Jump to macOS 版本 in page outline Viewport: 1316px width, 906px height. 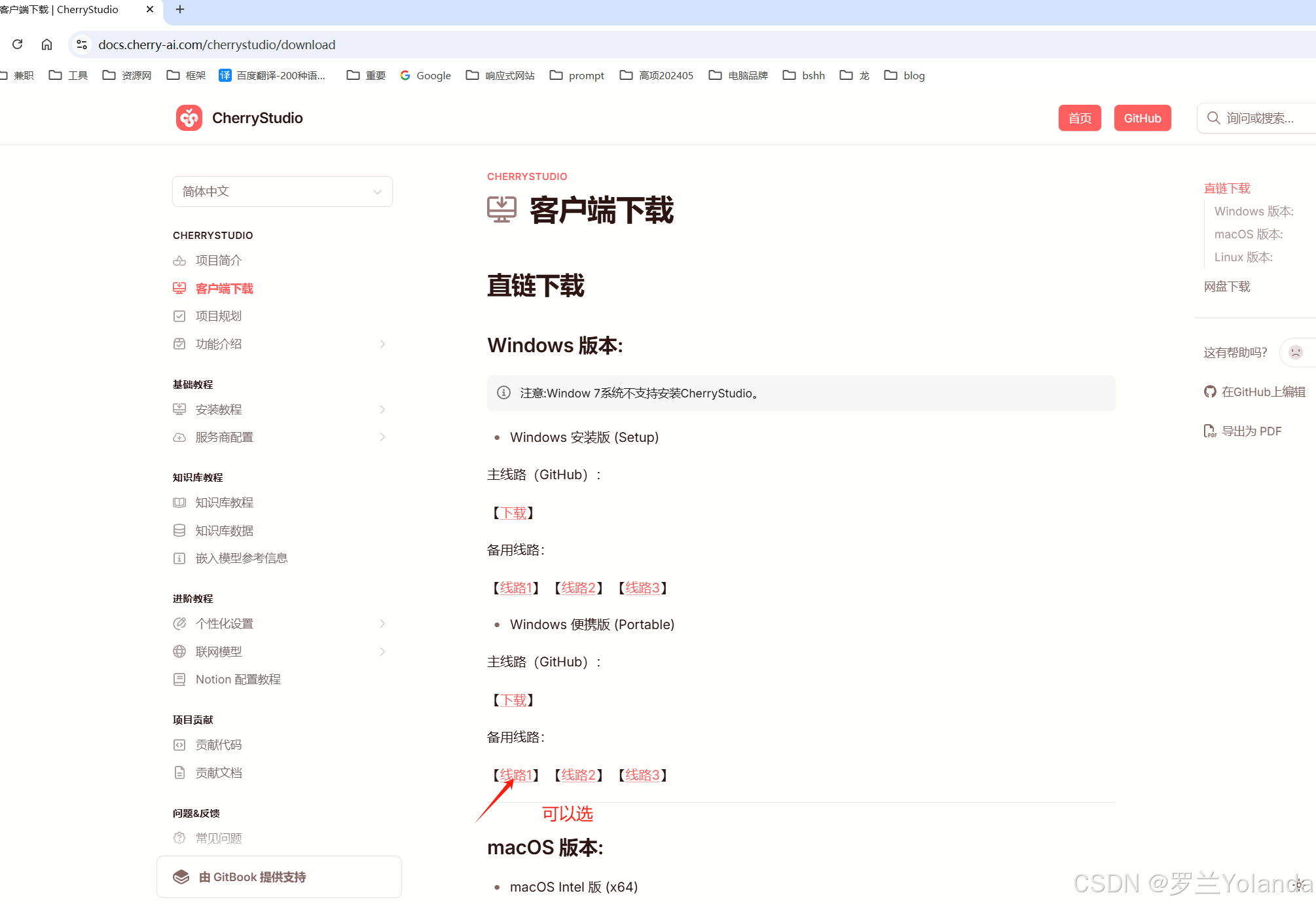pyautogui.click(x=1248, y=234)
